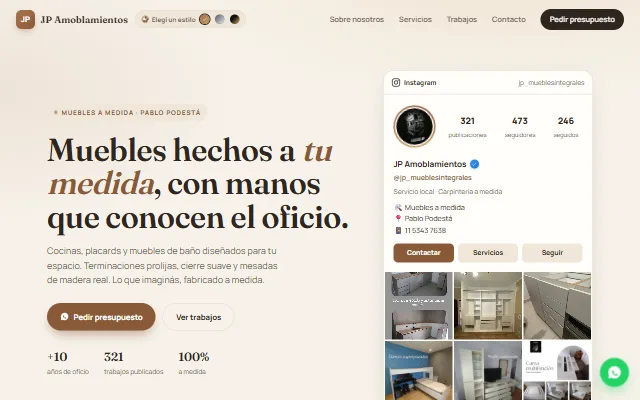The height and width of the screenshot is (400, 640).
Task: Select the brown wood style swatch
Action: pyautogui.click(x=204, y=19)
